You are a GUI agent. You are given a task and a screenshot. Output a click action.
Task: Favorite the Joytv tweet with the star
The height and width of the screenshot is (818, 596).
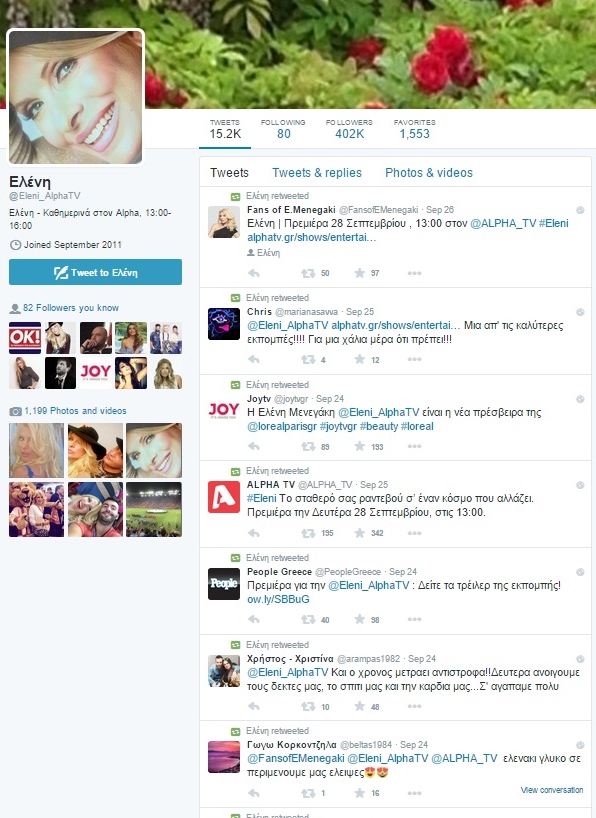pos(360,447)
